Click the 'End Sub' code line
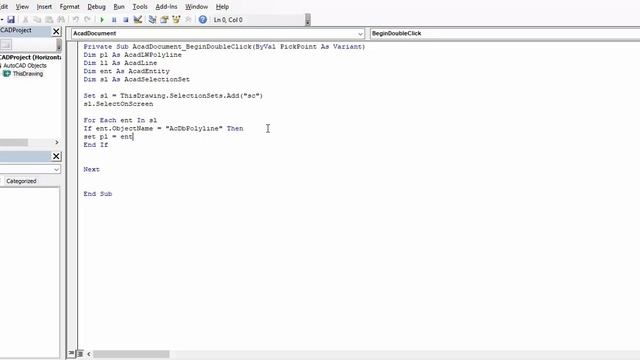 click(98, 194)
